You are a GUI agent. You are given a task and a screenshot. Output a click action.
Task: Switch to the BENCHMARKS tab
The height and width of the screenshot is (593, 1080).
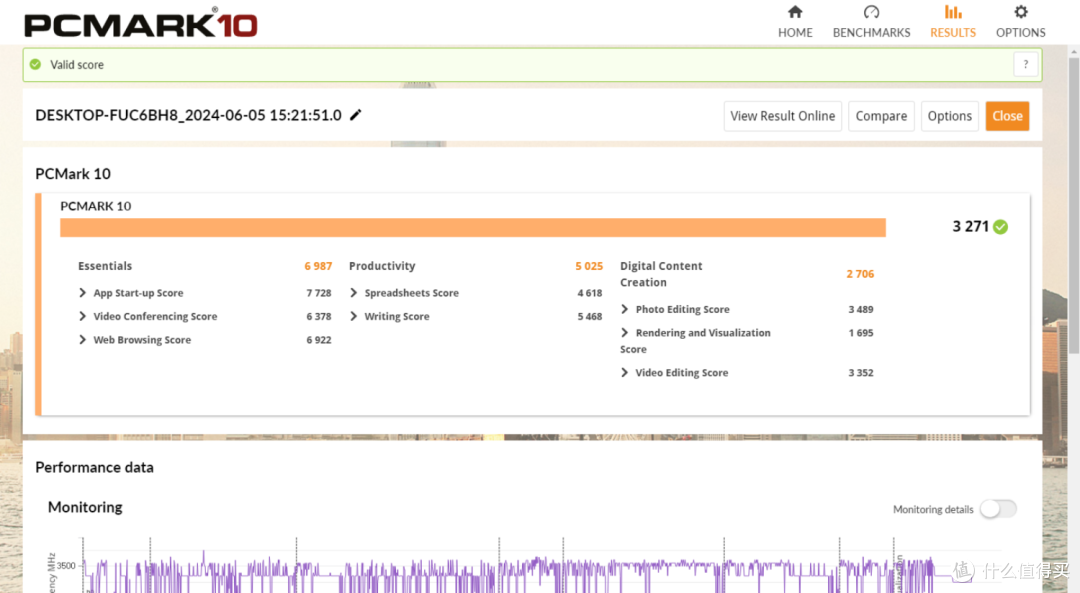871,32
